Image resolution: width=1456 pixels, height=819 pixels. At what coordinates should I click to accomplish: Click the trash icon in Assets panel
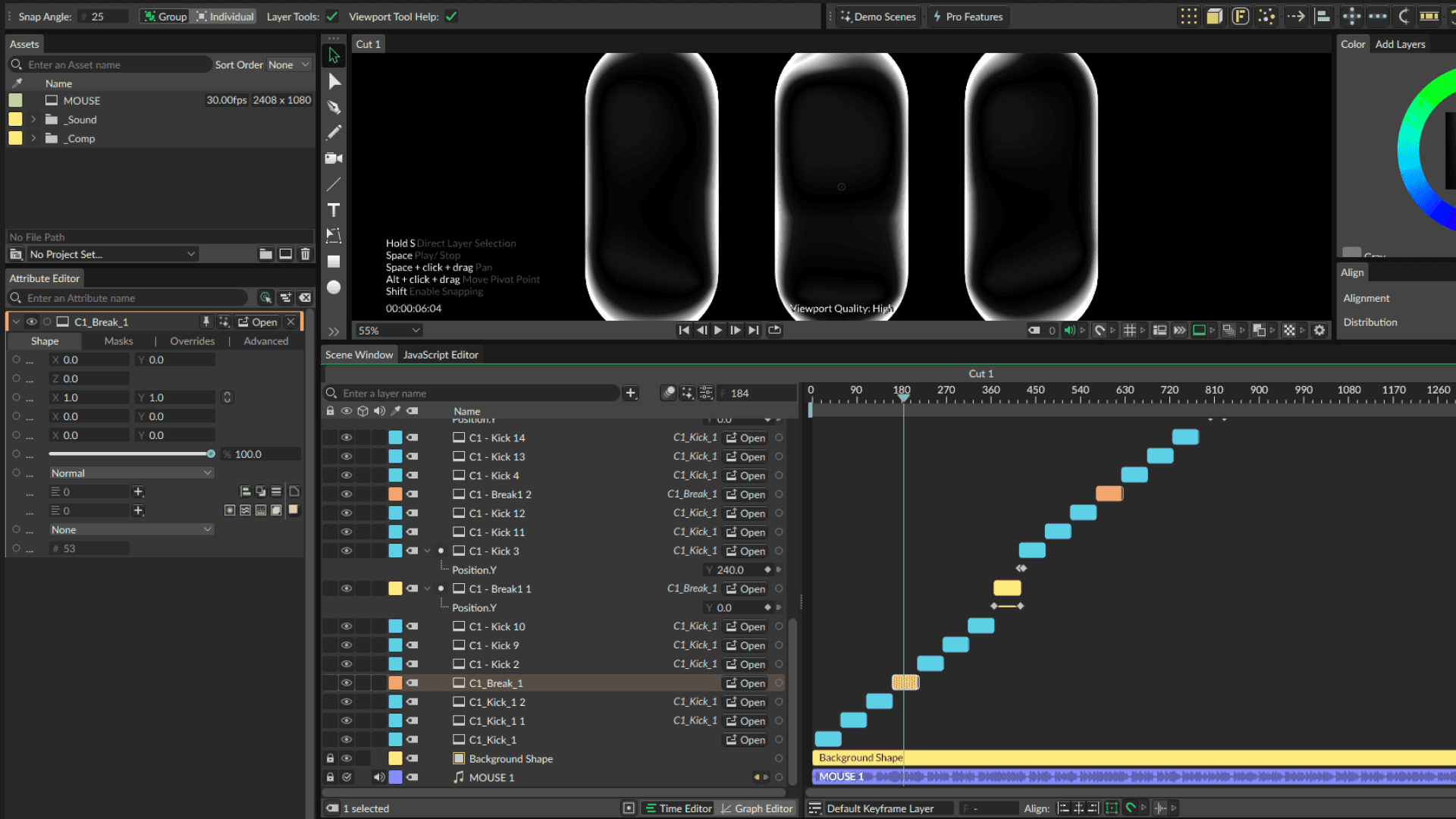point(305,254)
